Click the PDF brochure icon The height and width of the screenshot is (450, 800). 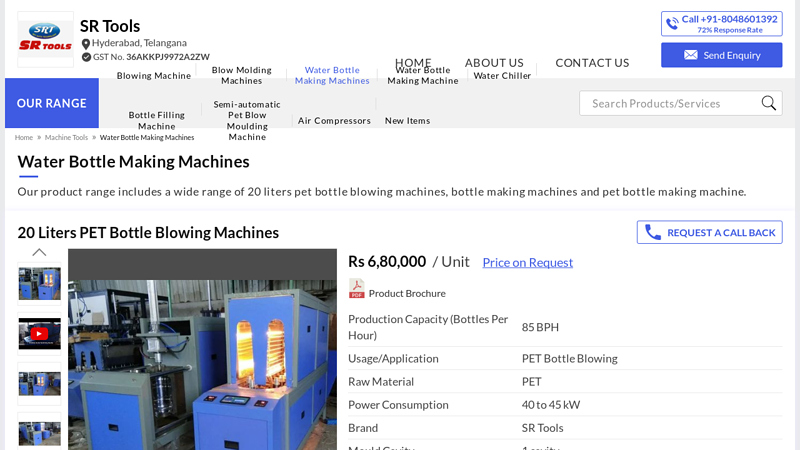356,288
